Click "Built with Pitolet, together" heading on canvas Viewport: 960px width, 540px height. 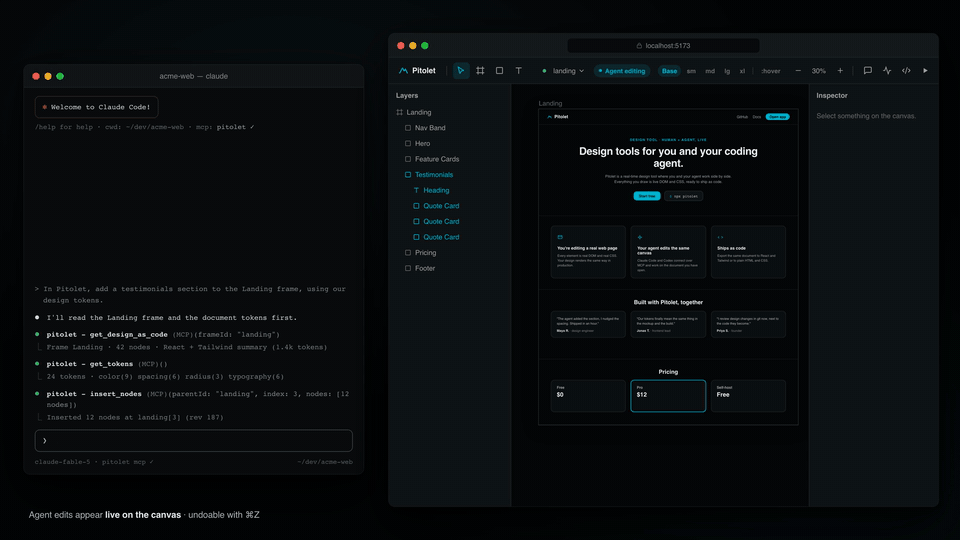[668, 302]
